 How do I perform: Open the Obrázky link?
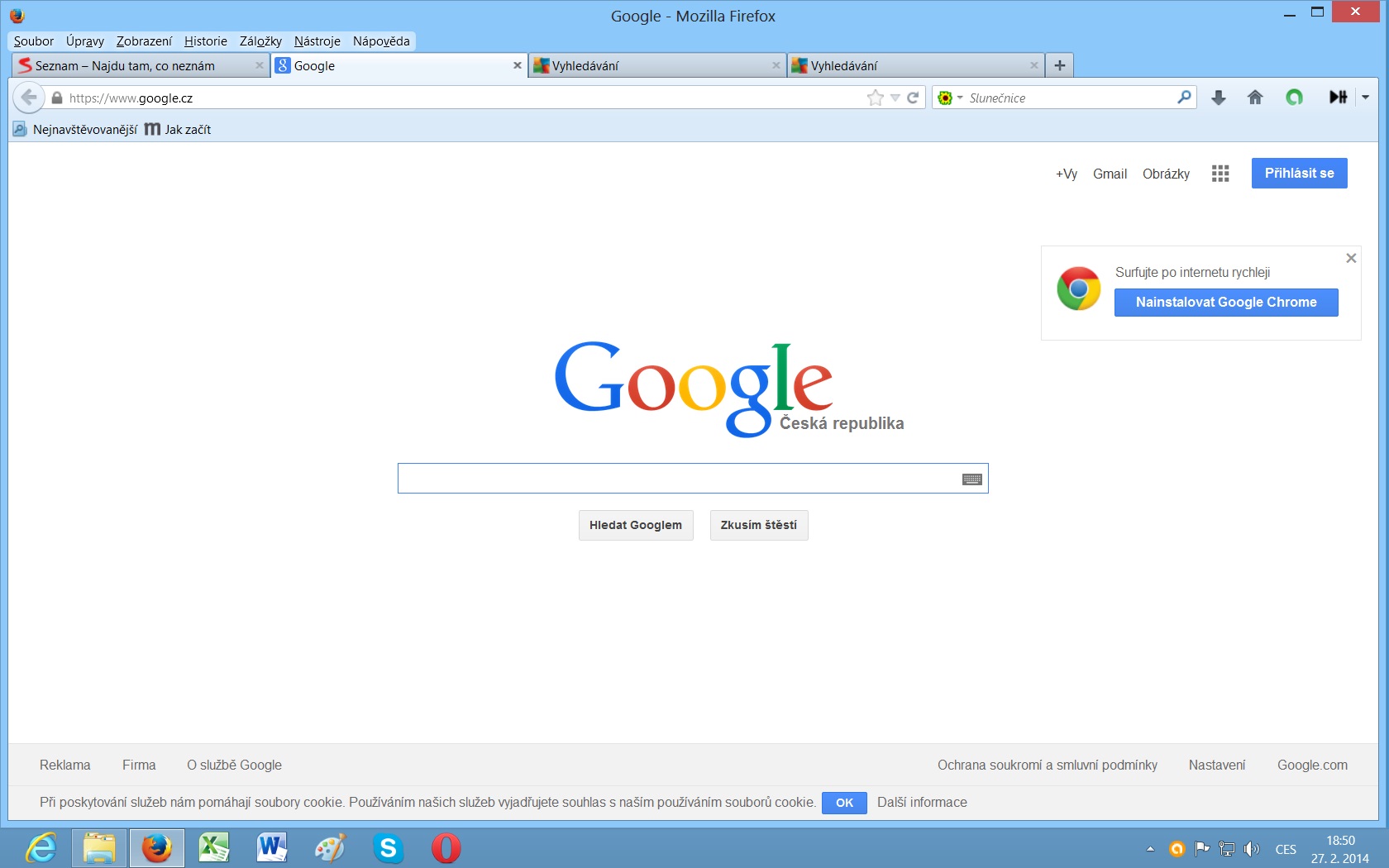1166,174
